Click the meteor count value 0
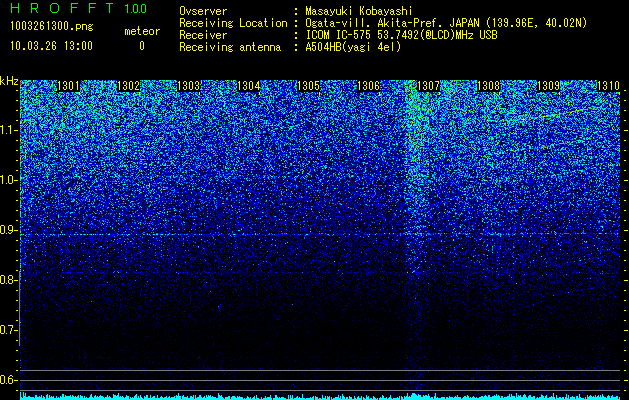 [x=142, y=46]
